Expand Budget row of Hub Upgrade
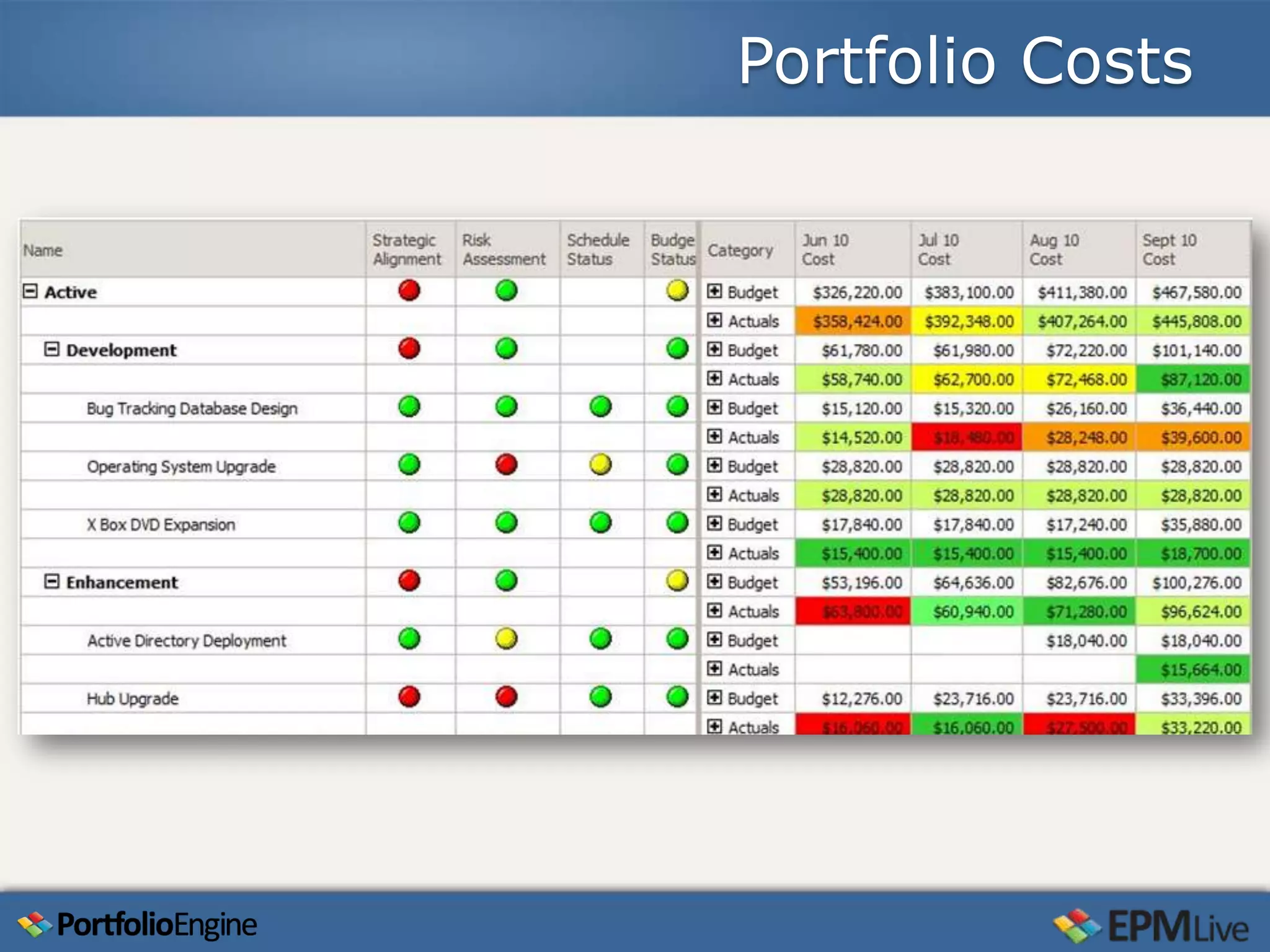1270x952 pixels. (714, 698)
